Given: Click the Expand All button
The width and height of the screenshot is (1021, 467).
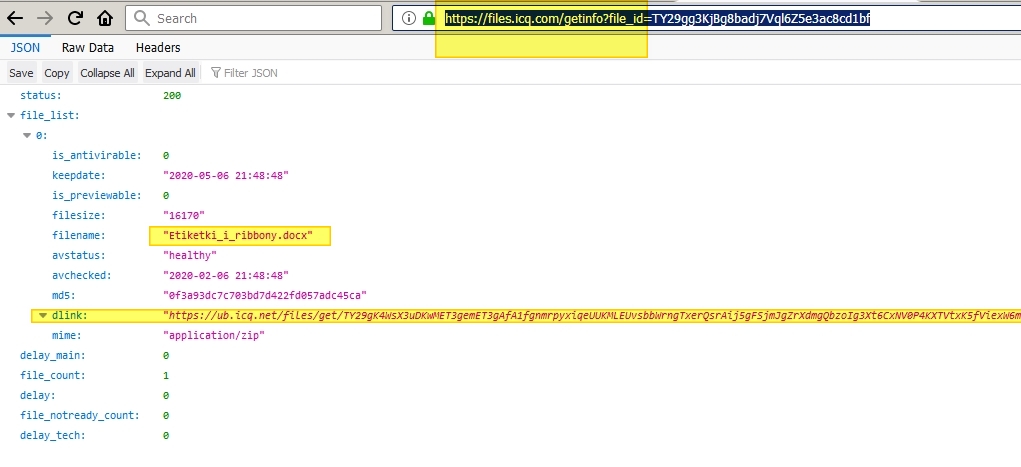Looking at the screenshot, I should coord(170,73).
